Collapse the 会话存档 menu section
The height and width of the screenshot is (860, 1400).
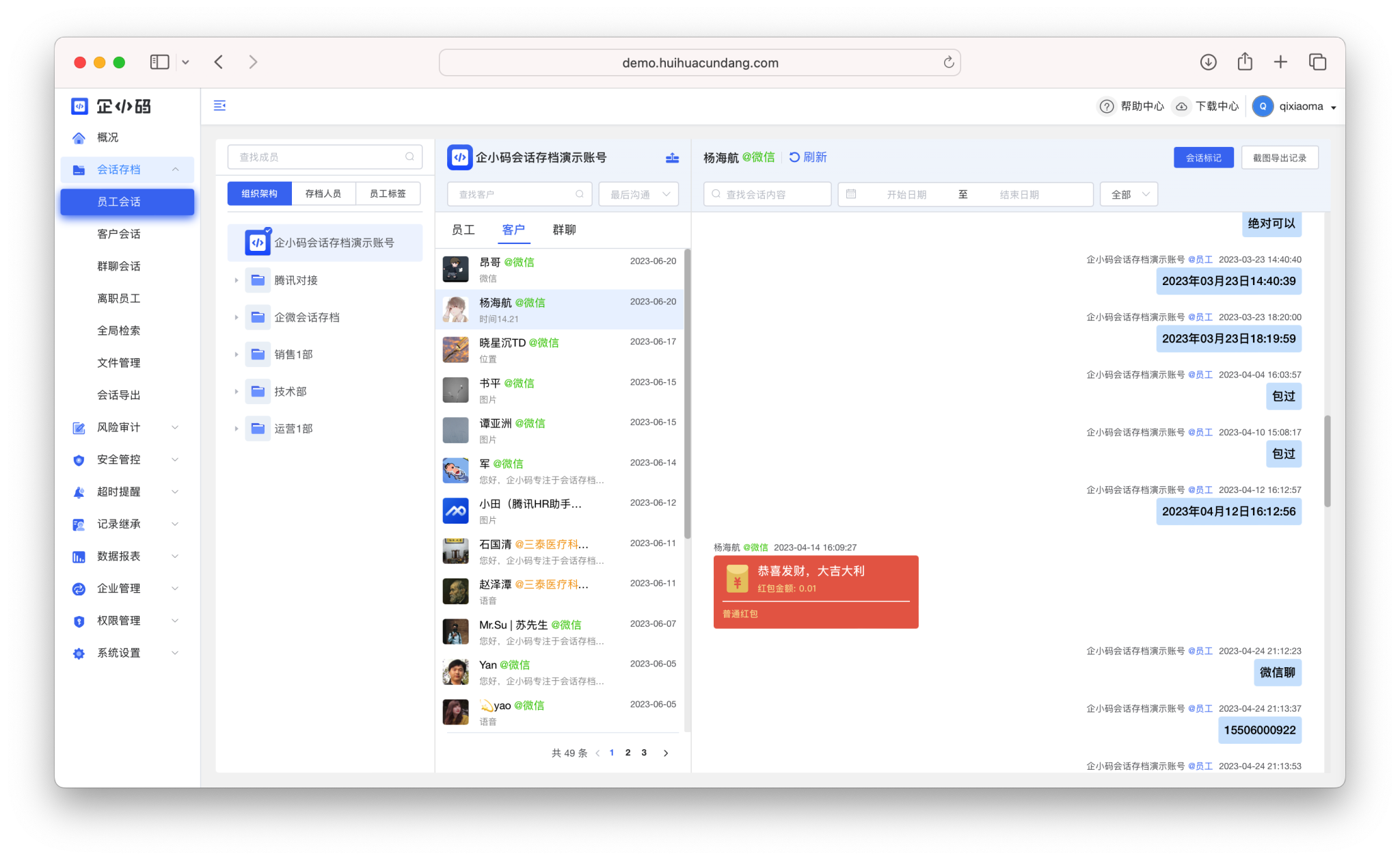pyautogui.click(x=176, y=170)
